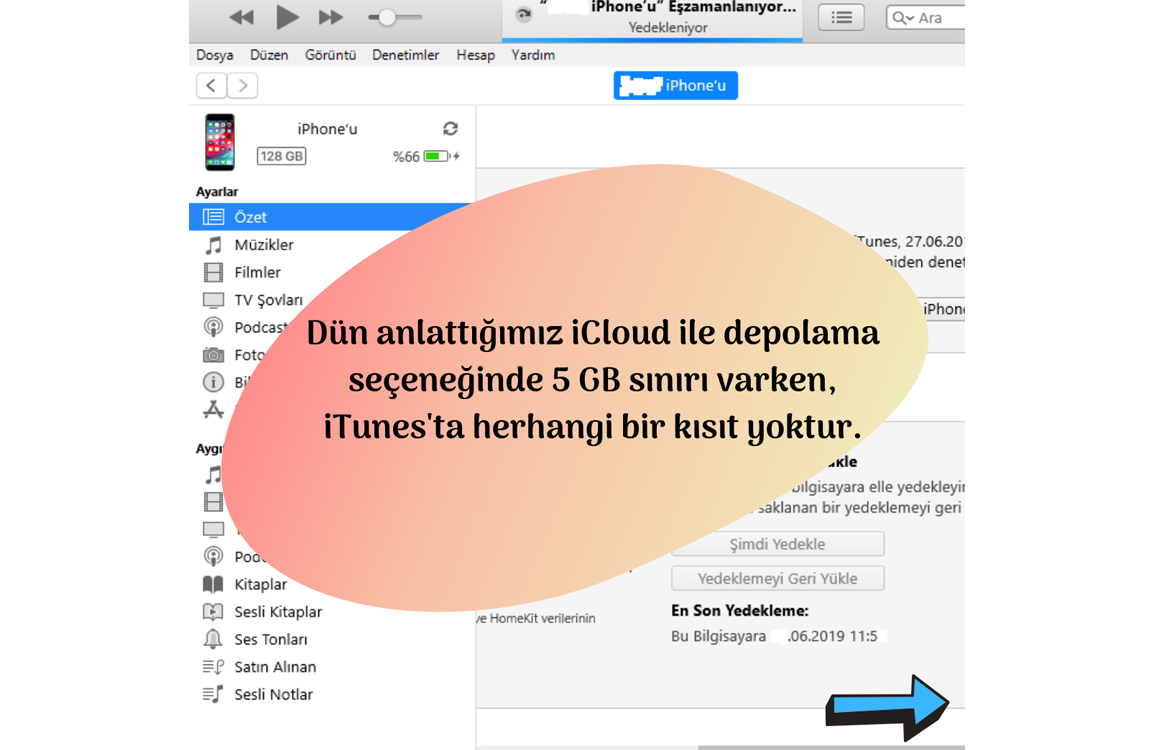The width and height of the screenshot is (1170, 750).
Task: Click the Podcast icon under Ayarlar
Action: [x=213, y=327]
